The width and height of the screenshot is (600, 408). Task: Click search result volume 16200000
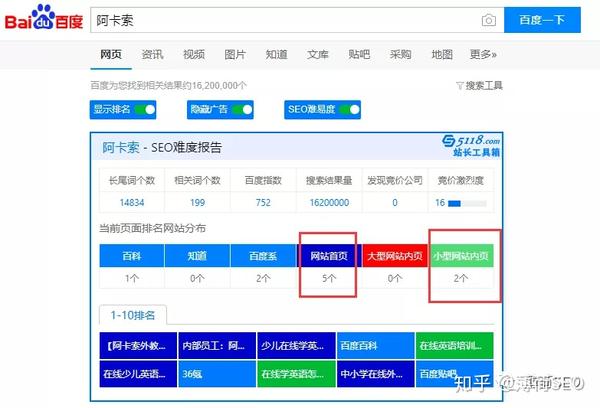[329, 202]
